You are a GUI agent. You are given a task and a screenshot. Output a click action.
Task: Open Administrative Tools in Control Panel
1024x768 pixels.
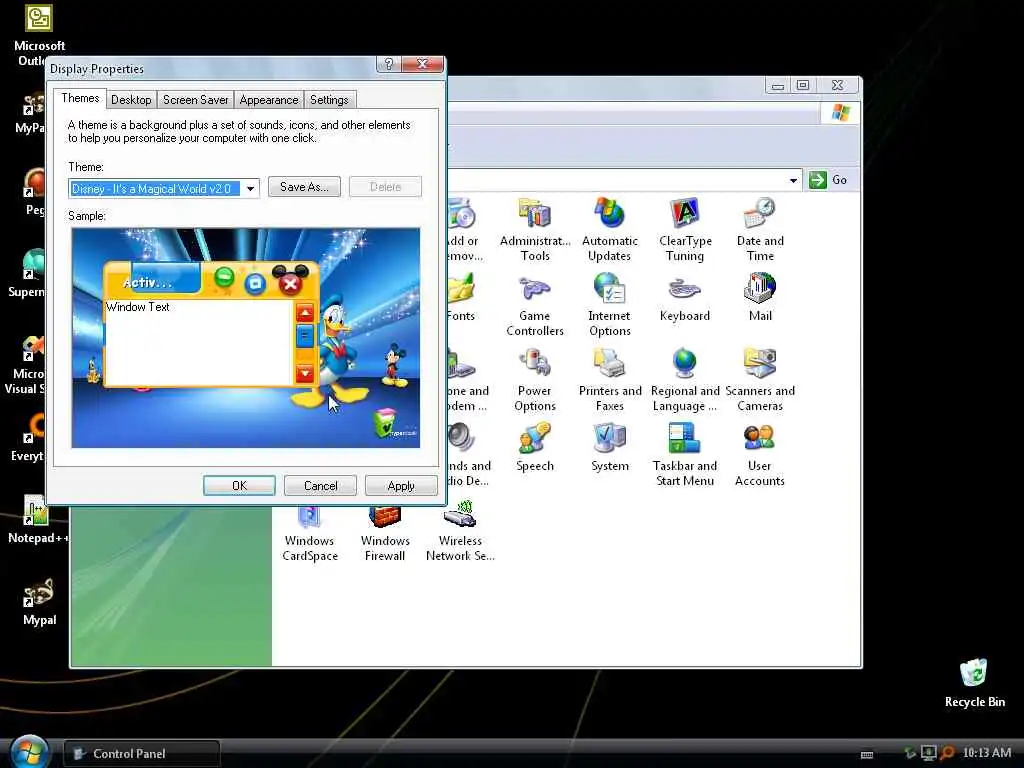pos(535,229)
